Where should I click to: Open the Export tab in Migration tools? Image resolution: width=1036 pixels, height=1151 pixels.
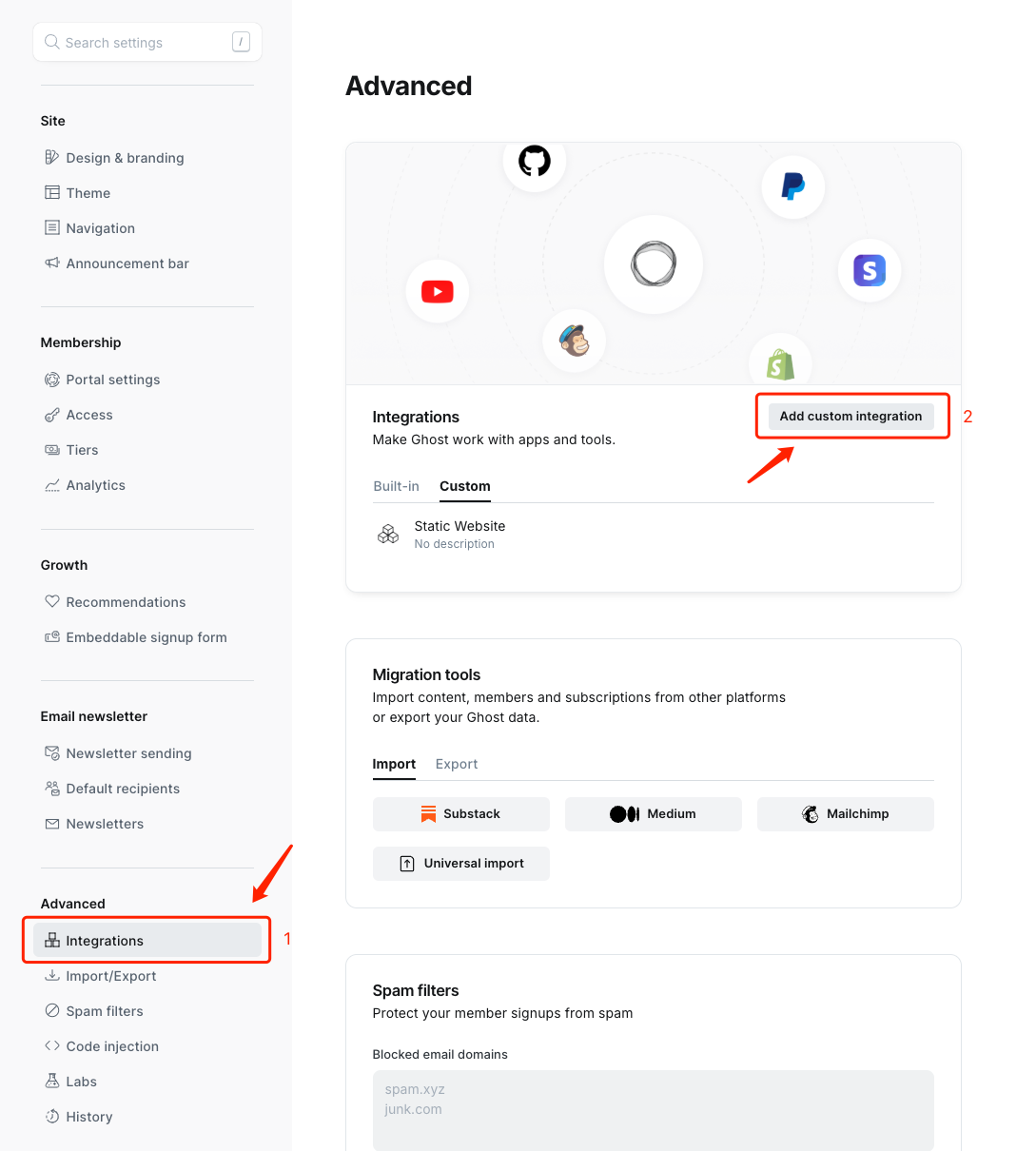tap(457, 764)
